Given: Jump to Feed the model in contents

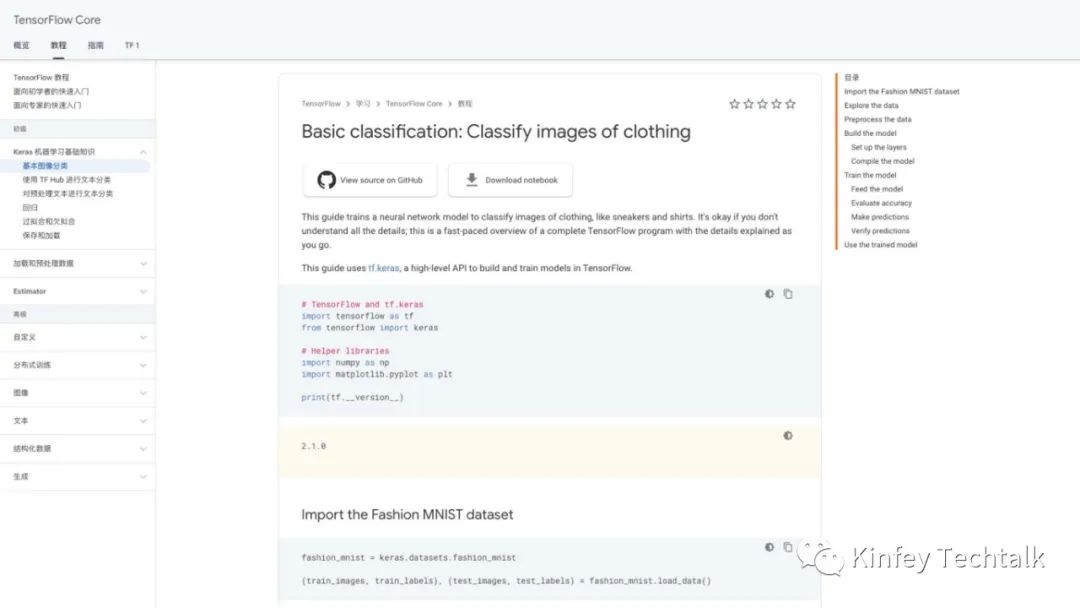Looking at the screenshot, I should click(x=877, y=189).
